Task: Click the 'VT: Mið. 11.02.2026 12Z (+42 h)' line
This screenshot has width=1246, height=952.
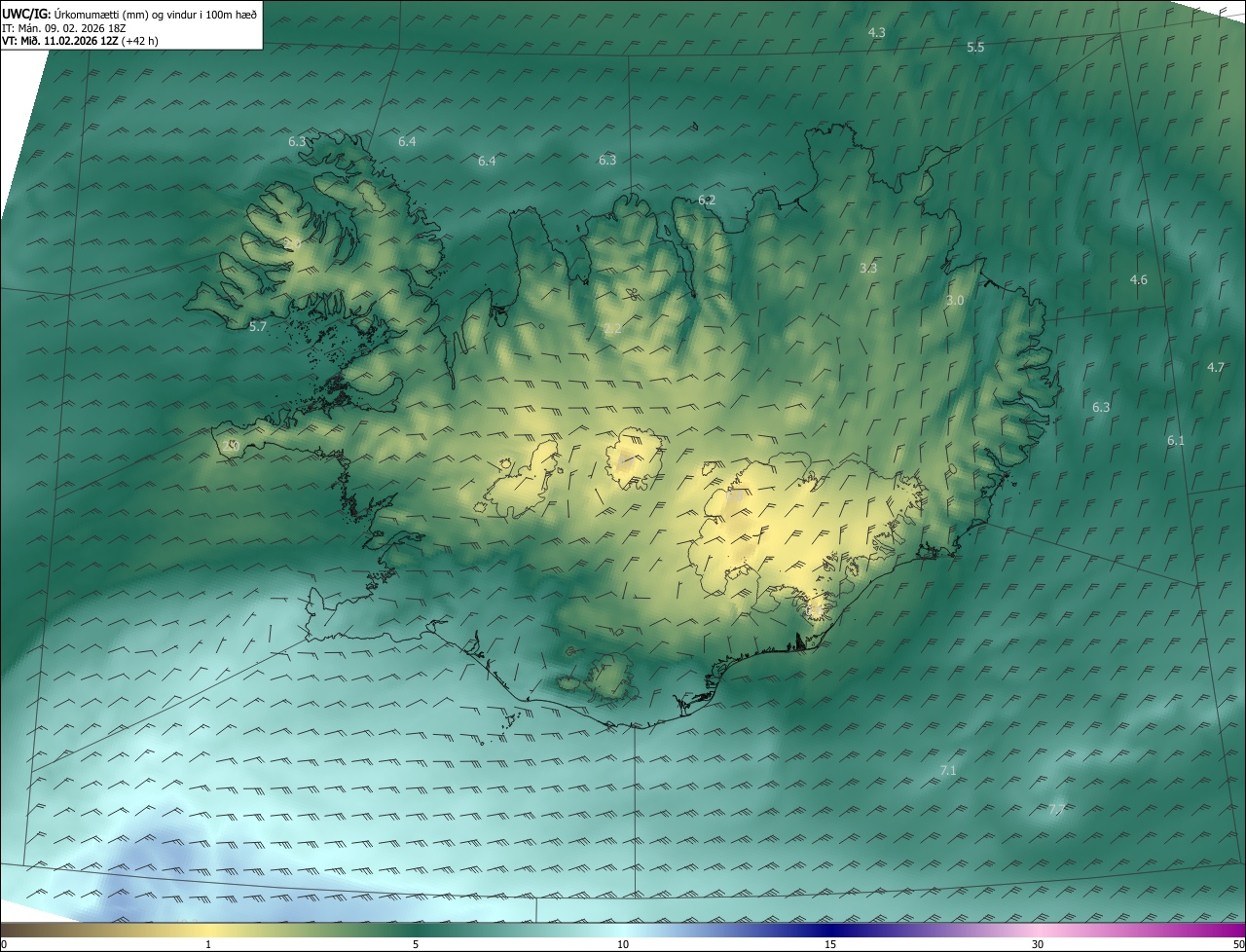Action: (x=81, y=41)
